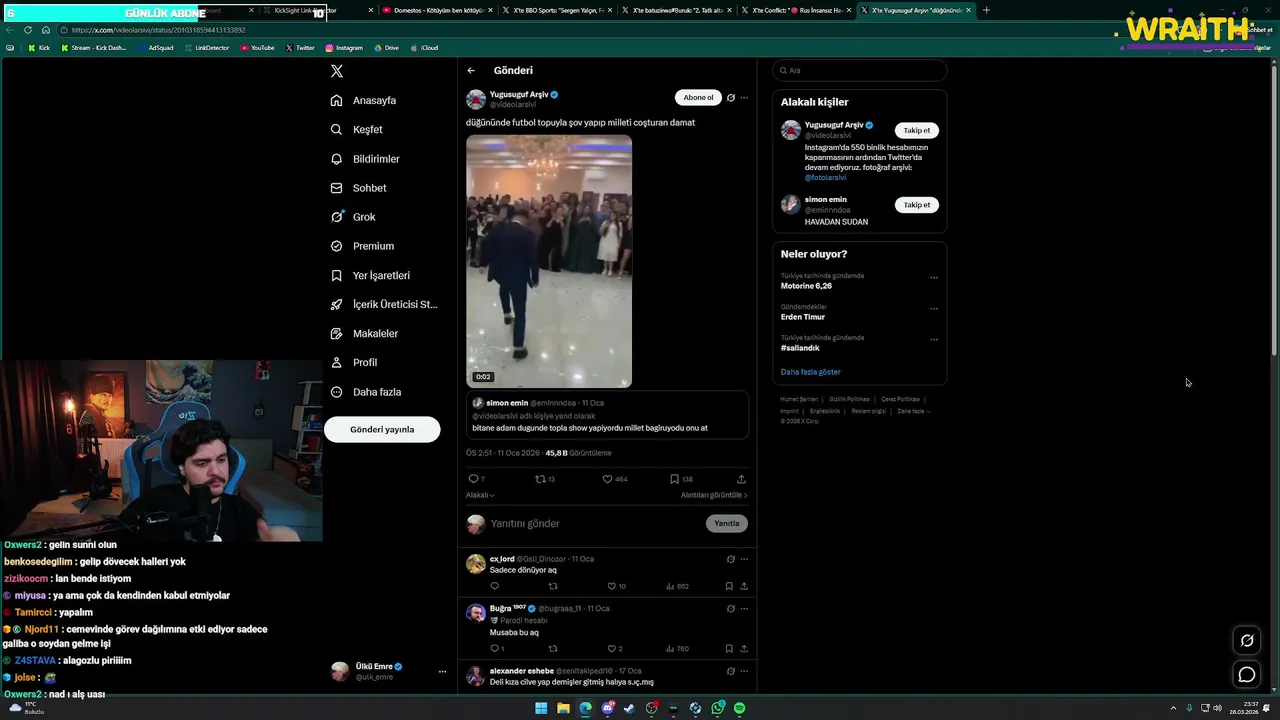This screenshot has width=1280, height=720.
Task: Click Grok icon beside Abone ol
Action: [x=731, y=98]
